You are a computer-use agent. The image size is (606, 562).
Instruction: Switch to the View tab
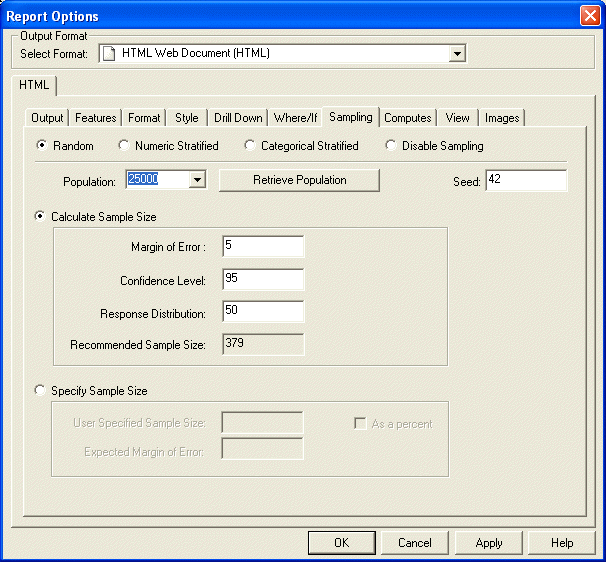coord(457,118)
